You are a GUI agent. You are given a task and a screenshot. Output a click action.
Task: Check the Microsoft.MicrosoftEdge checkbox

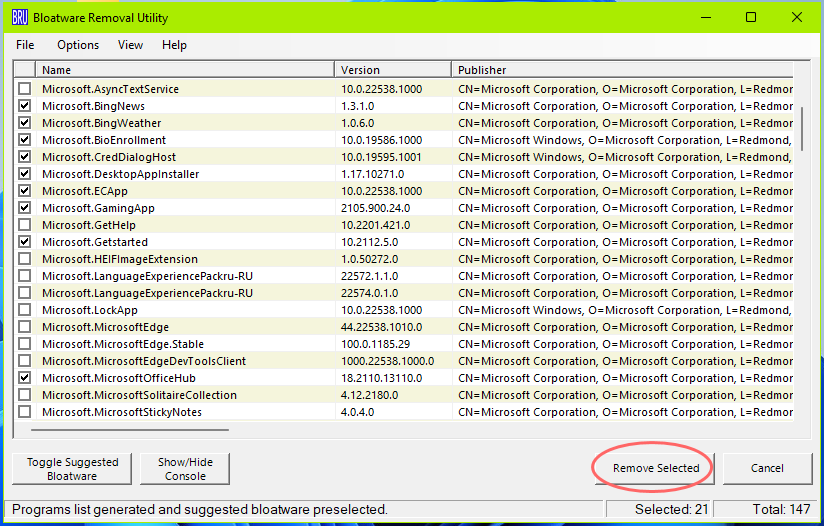(24, 327)
